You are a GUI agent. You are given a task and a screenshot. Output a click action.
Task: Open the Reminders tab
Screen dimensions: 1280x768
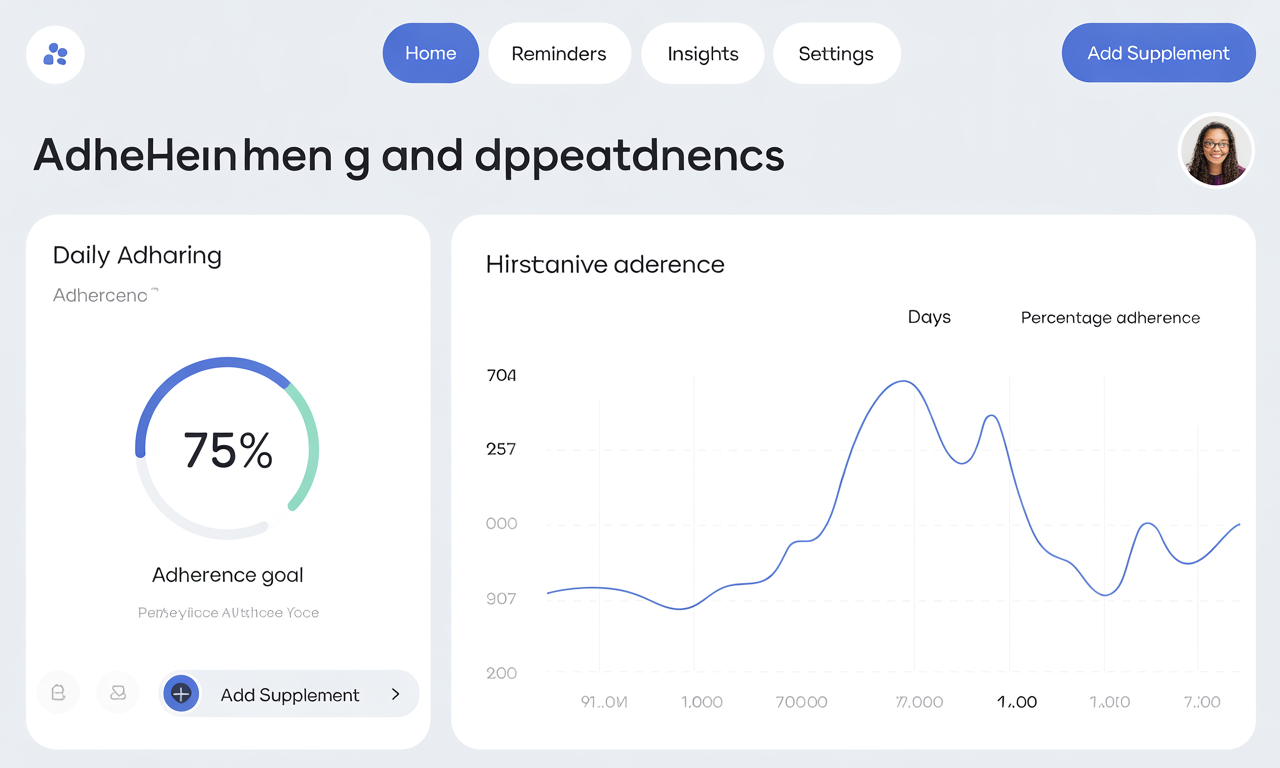tap(559, 54)
